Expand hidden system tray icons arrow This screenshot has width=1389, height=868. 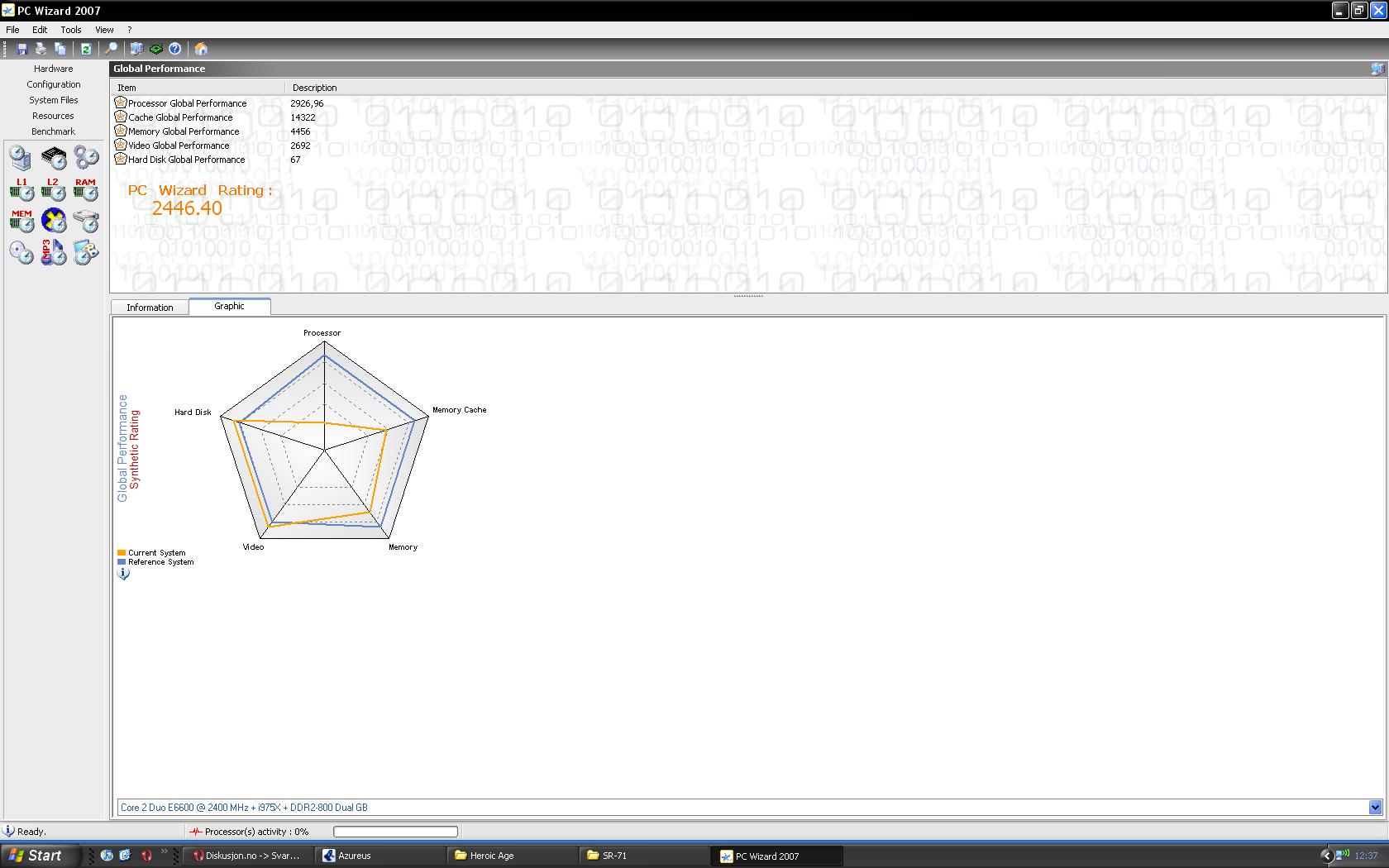(x=1326, y=856)
